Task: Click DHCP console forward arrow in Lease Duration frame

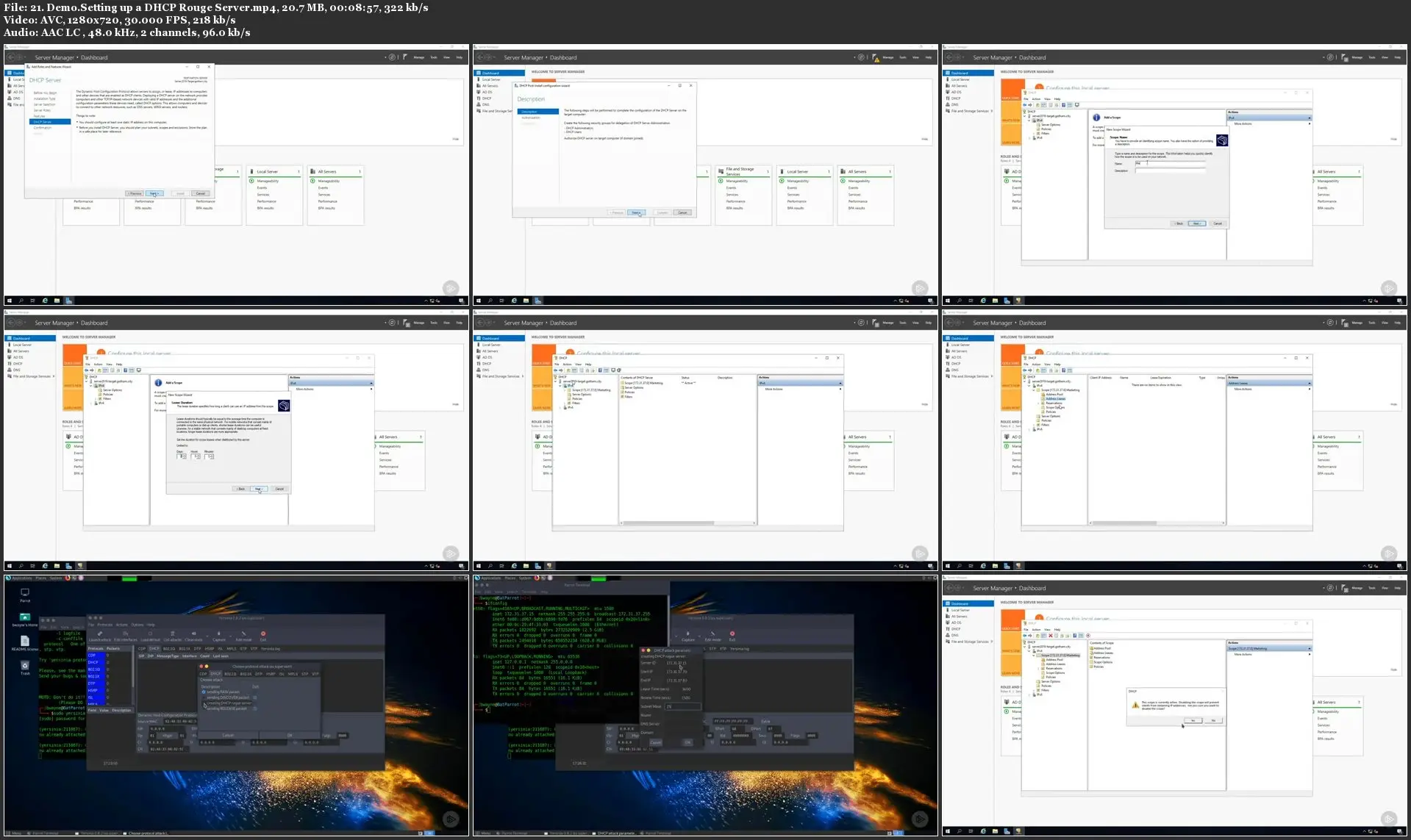Action: (93, 370)
